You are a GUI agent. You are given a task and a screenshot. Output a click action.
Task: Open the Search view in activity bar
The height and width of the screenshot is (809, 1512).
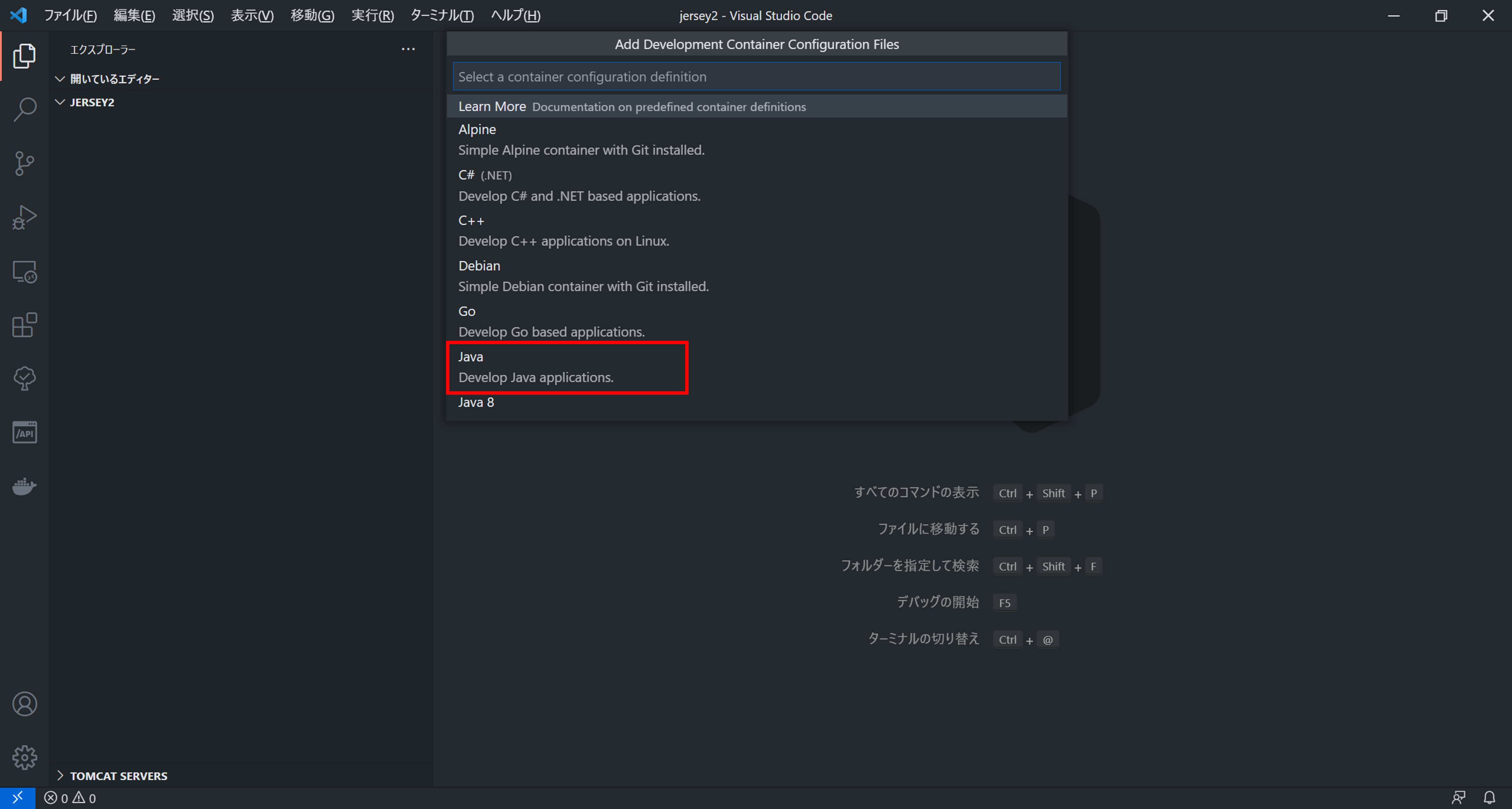pyautogui.click(x=25, y=109)
